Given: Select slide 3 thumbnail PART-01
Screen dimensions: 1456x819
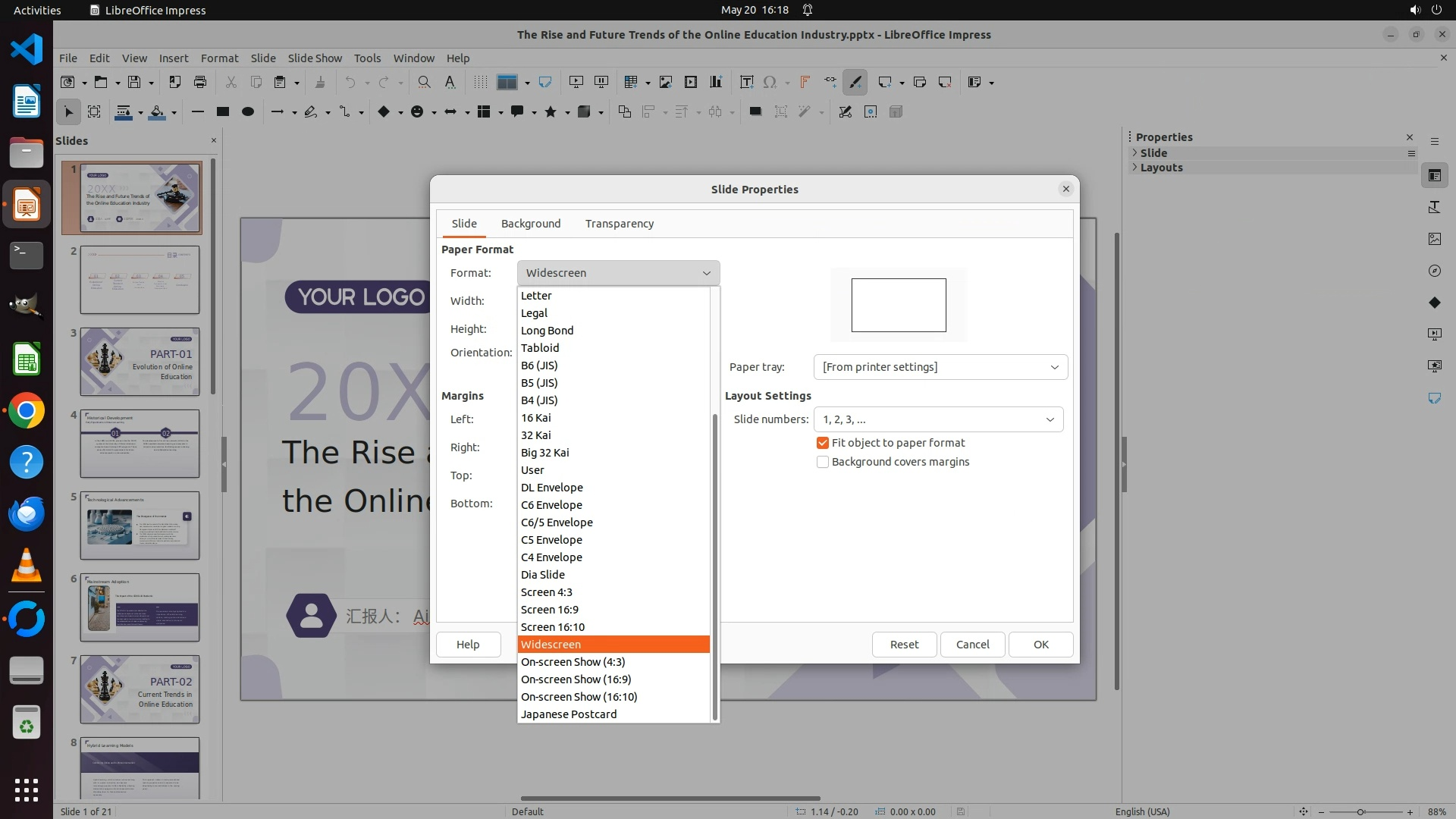Looking at the screenshot, I should coord(140,362).
